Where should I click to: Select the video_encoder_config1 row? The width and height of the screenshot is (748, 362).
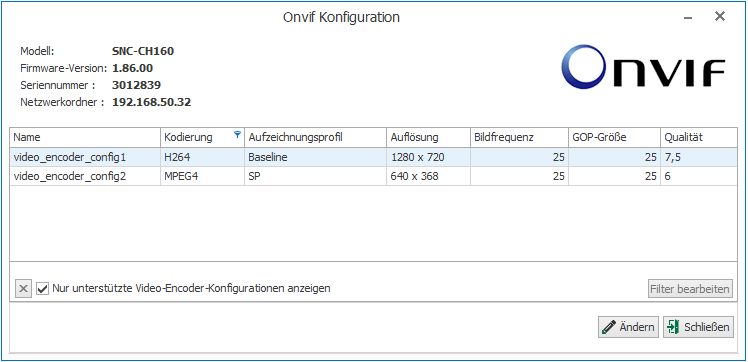point(374,157)
